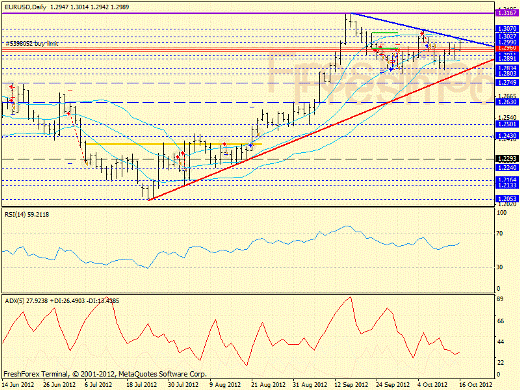Click the RSI scale value 70
This screenshot has height=390, width=520.
(x=500, y=234)
